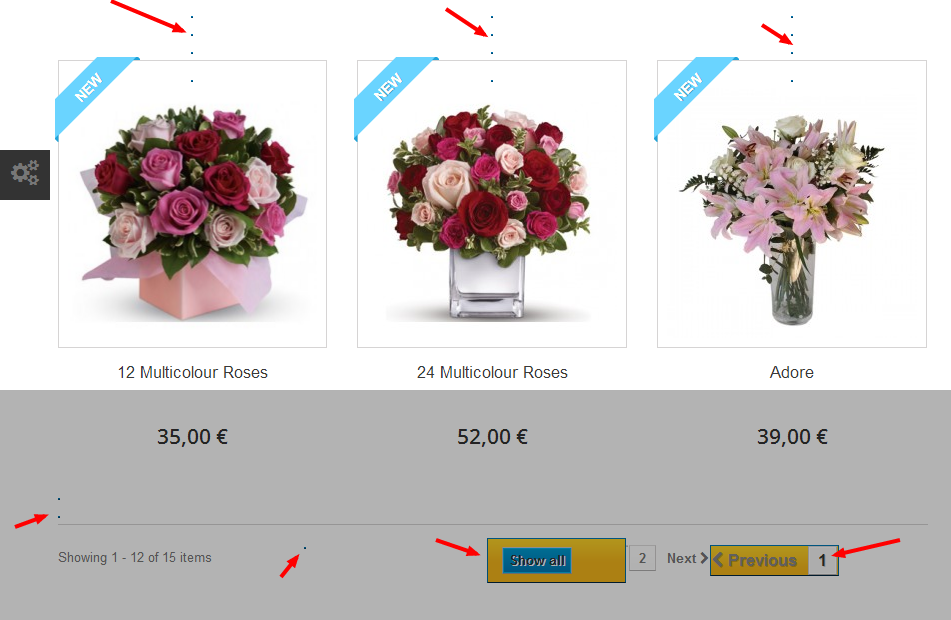Click the Showing 1 - 12 of 15 items text
951x620 pixels.
135,558
